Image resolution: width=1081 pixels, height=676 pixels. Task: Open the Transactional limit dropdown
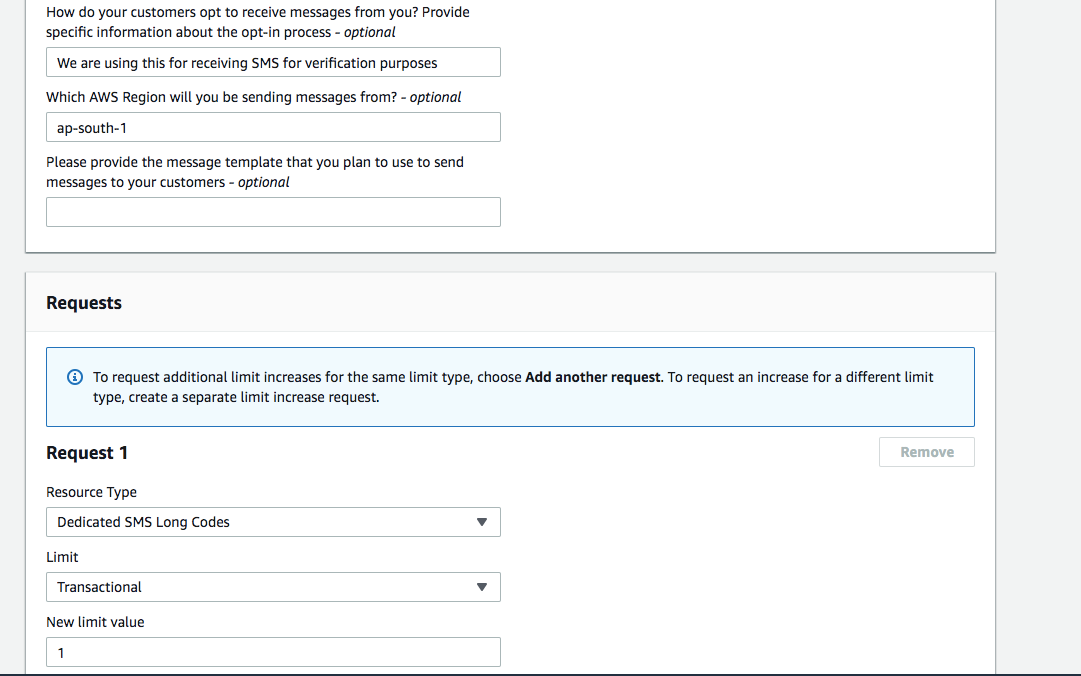(273, 587)
